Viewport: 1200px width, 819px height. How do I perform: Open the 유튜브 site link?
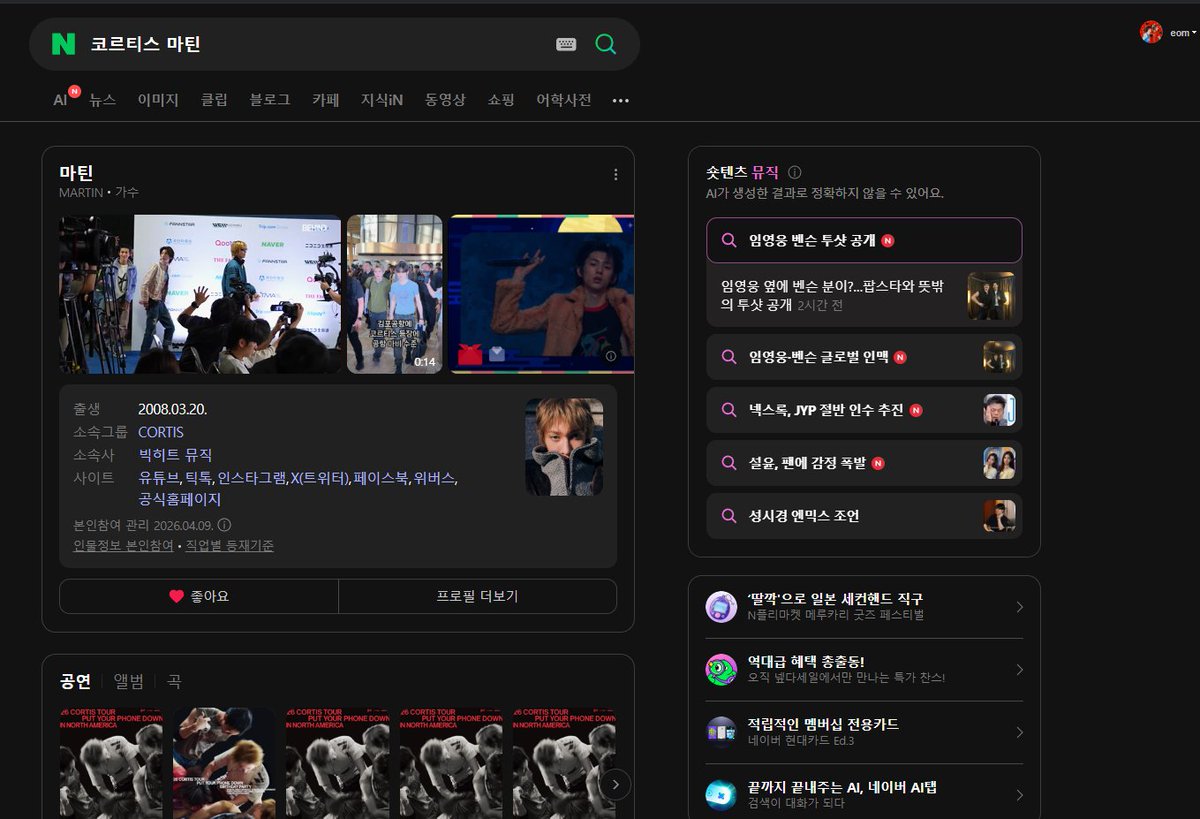(158, 477)
